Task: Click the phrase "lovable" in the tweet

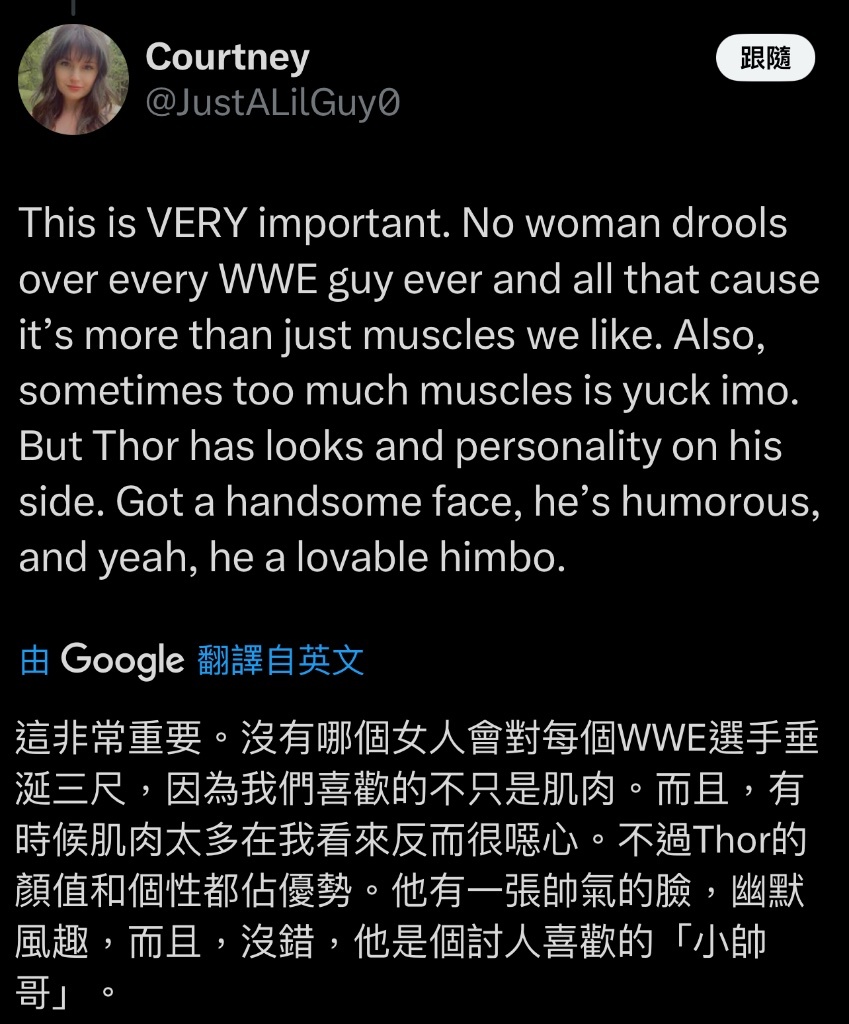Action: [x=362, y=558]
